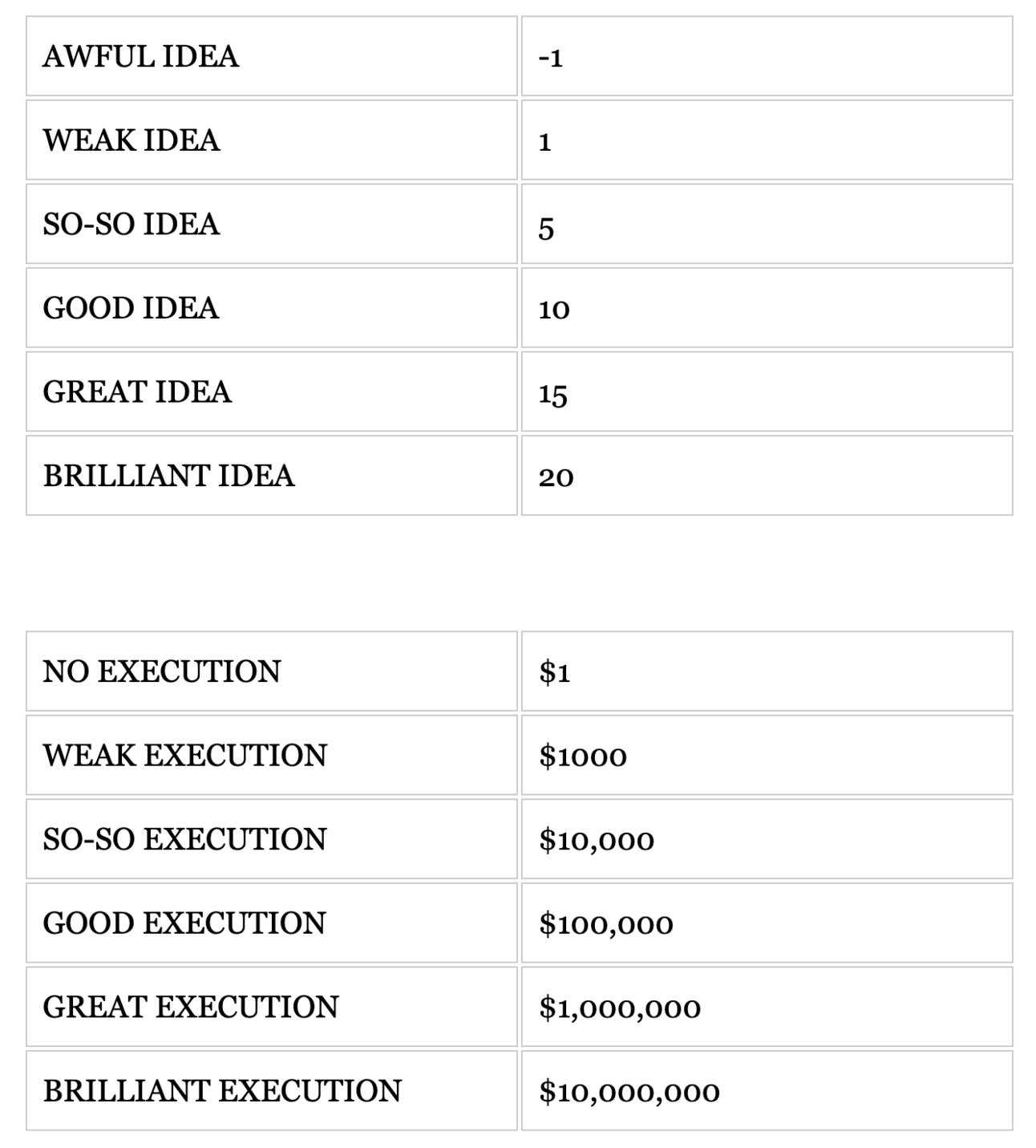Click the GOOD IDEA label

click(x=131, y=308)
